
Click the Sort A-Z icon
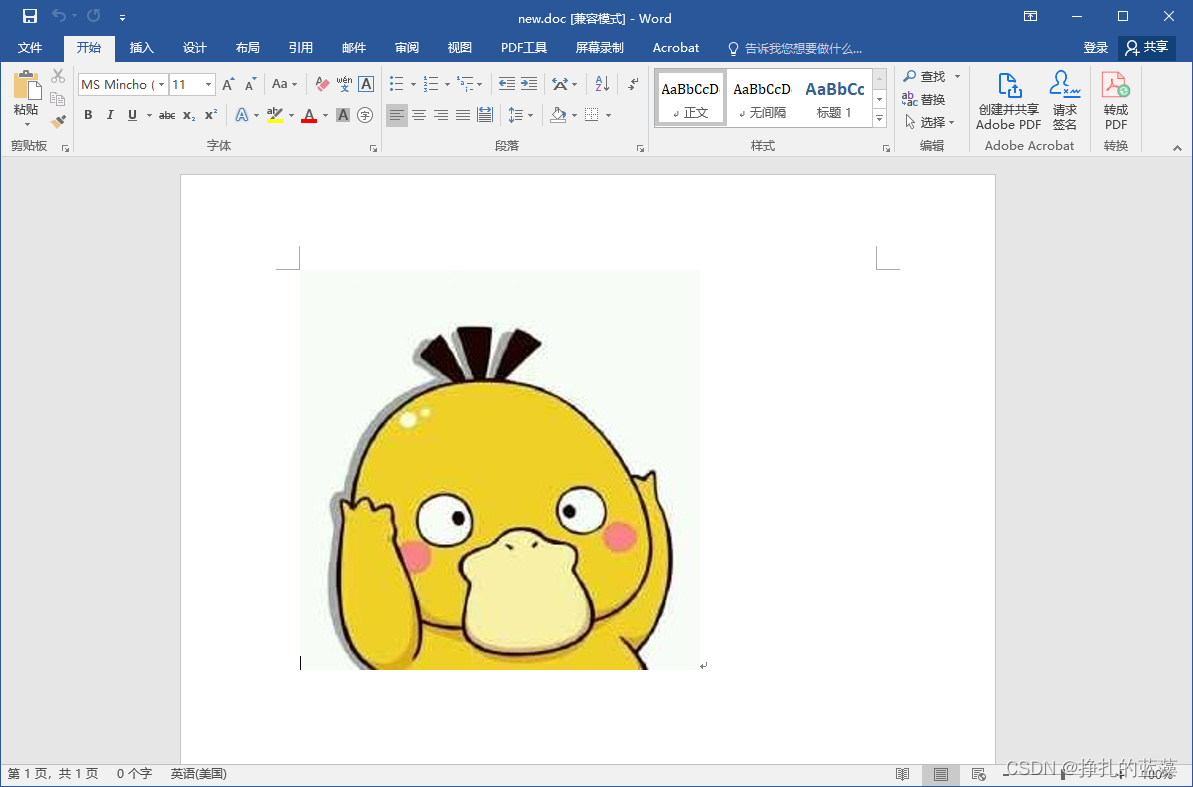point(602,84)
